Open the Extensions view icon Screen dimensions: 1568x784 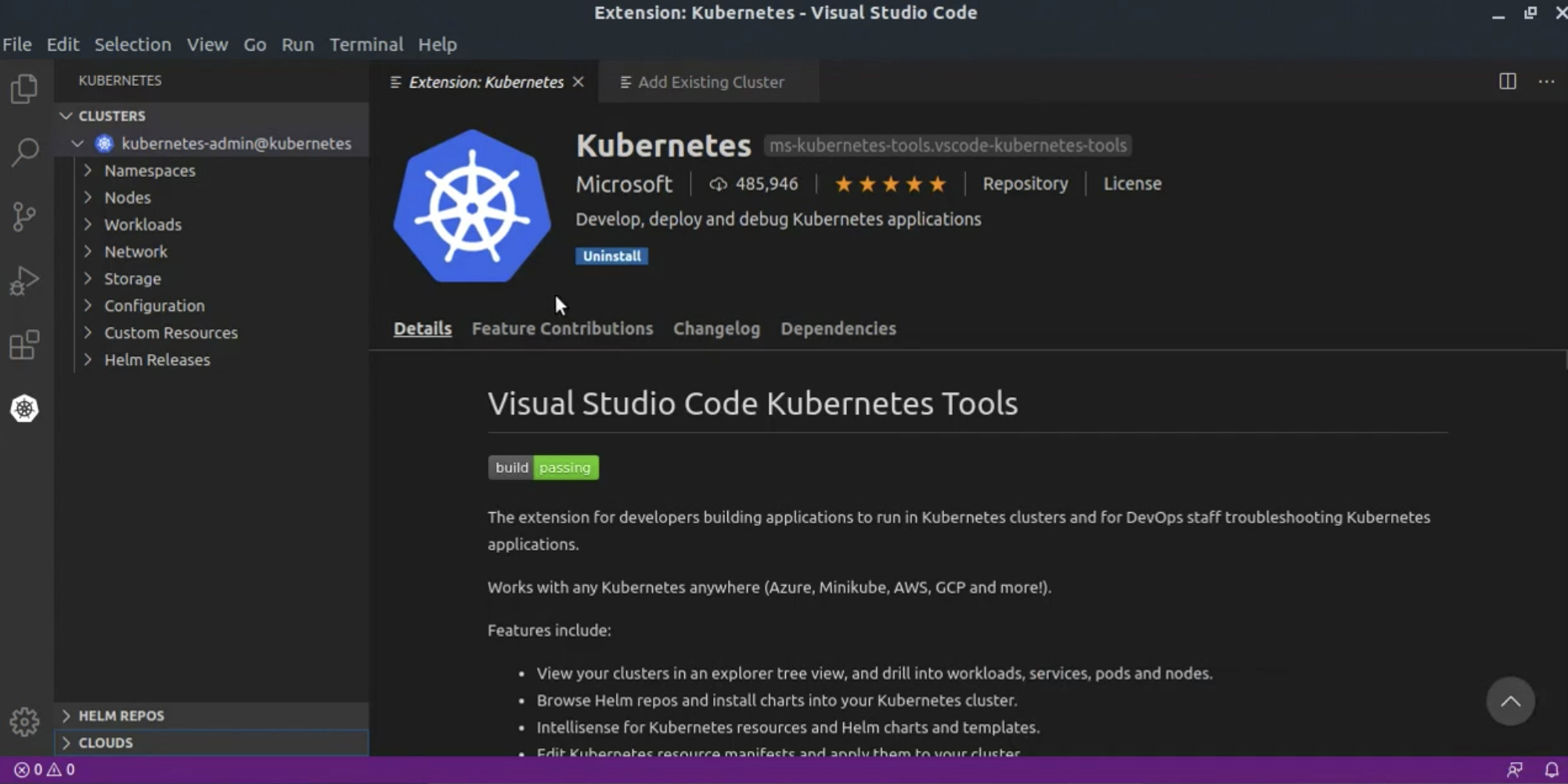(24, 345)
